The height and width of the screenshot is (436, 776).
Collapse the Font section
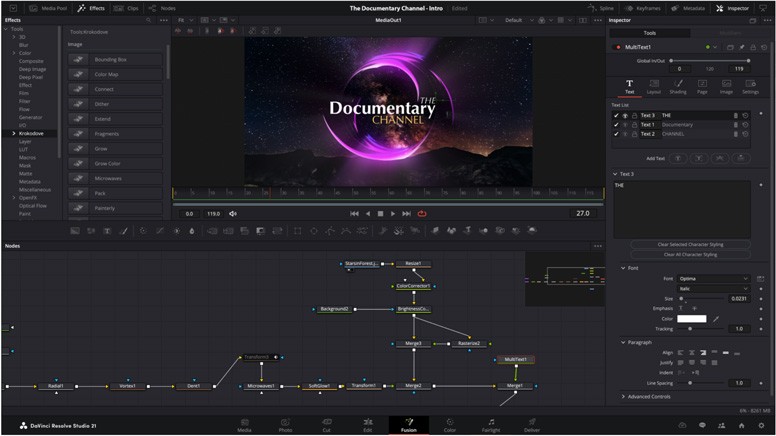tap(623, 268)
